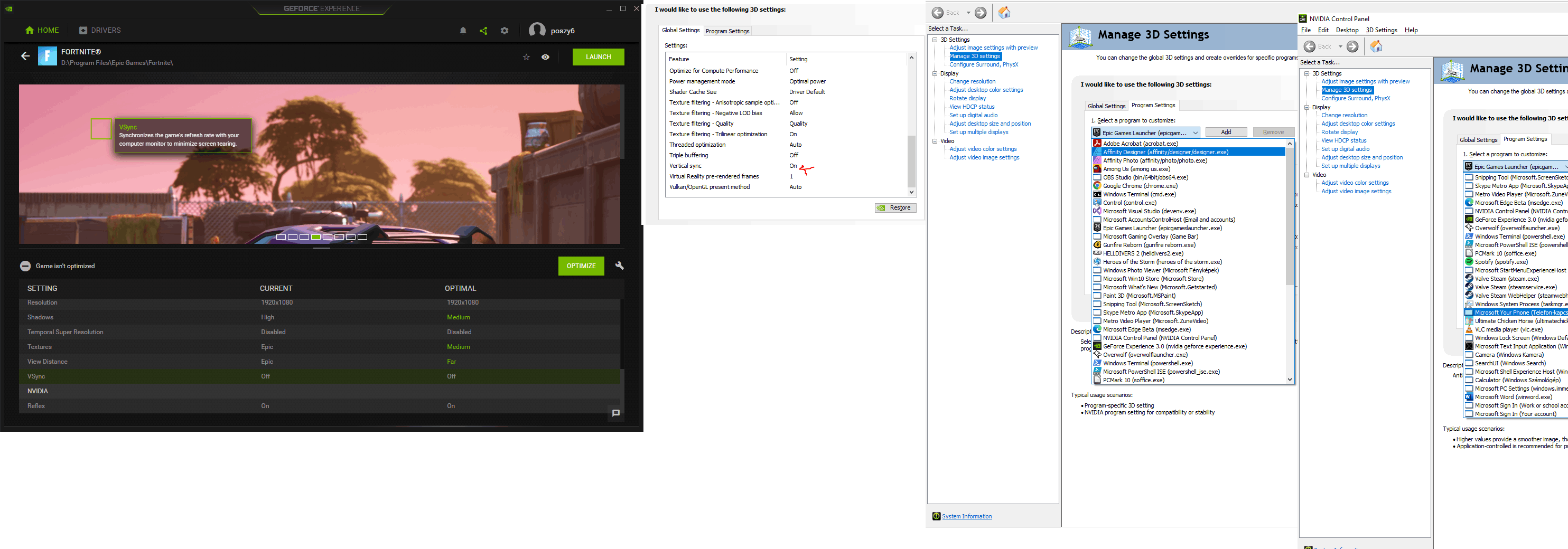The width and height of the screenshot is (1568, 549).
Task: Launch Fortnite with the LAUNCH button
Action: [x=599, y=57]
